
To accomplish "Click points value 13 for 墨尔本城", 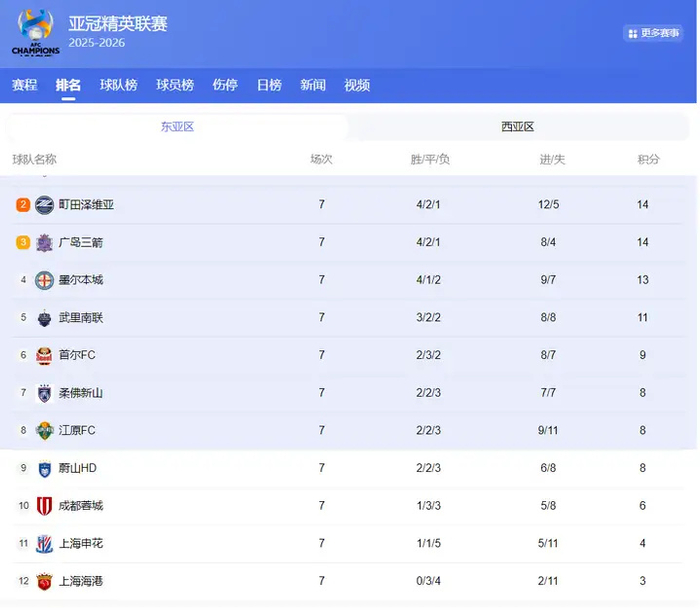I will click(642, 280).
